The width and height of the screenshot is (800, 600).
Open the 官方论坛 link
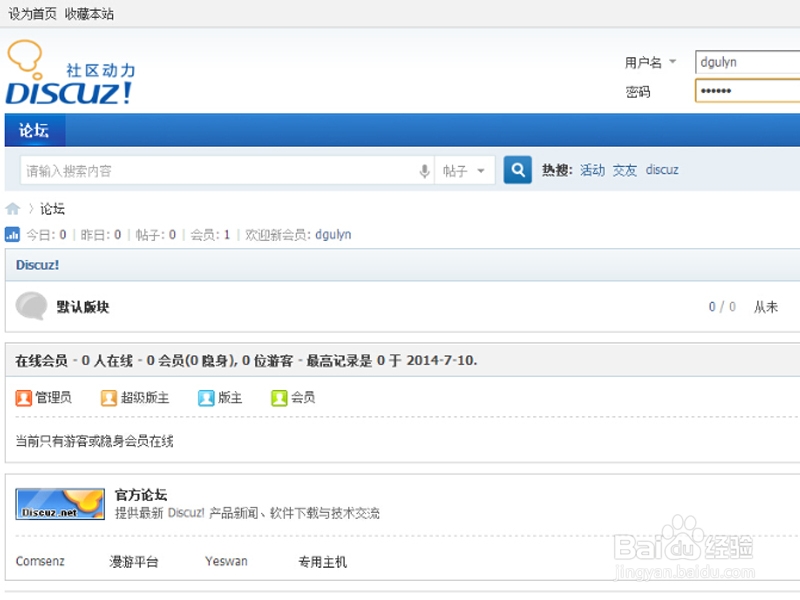pos(141,494)
